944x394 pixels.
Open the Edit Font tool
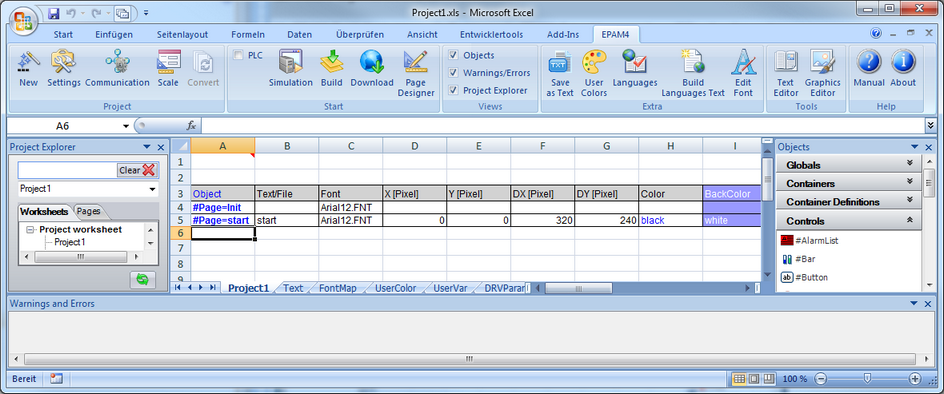pos(743,62)
